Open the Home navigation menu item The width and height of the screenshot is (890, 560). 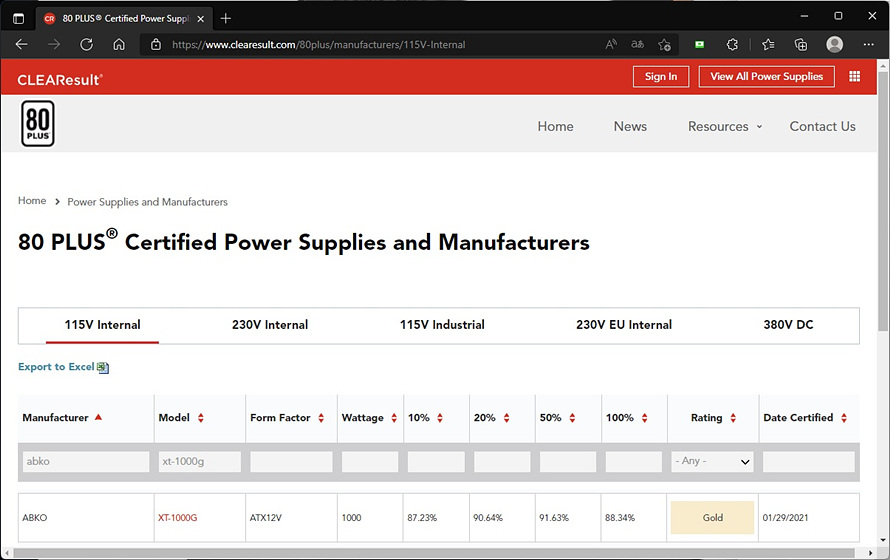(555, 127)
